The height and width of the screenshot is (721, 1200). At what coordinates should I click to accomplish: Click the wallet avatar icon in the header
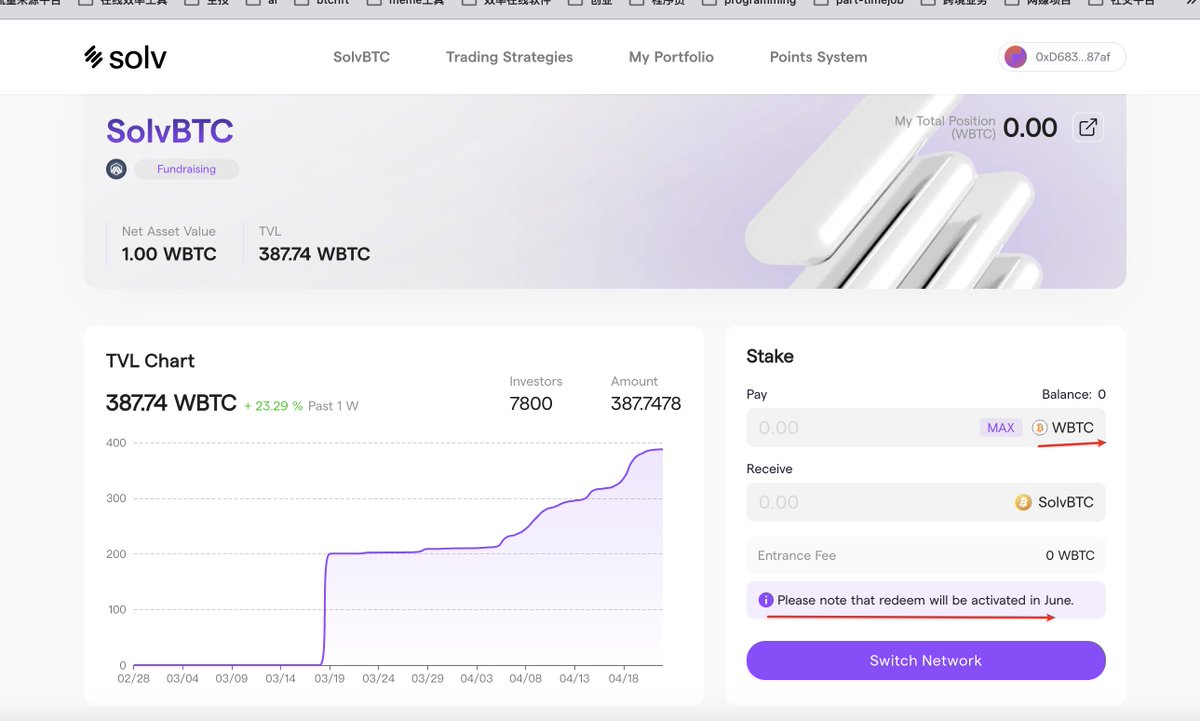(1016, 57)
